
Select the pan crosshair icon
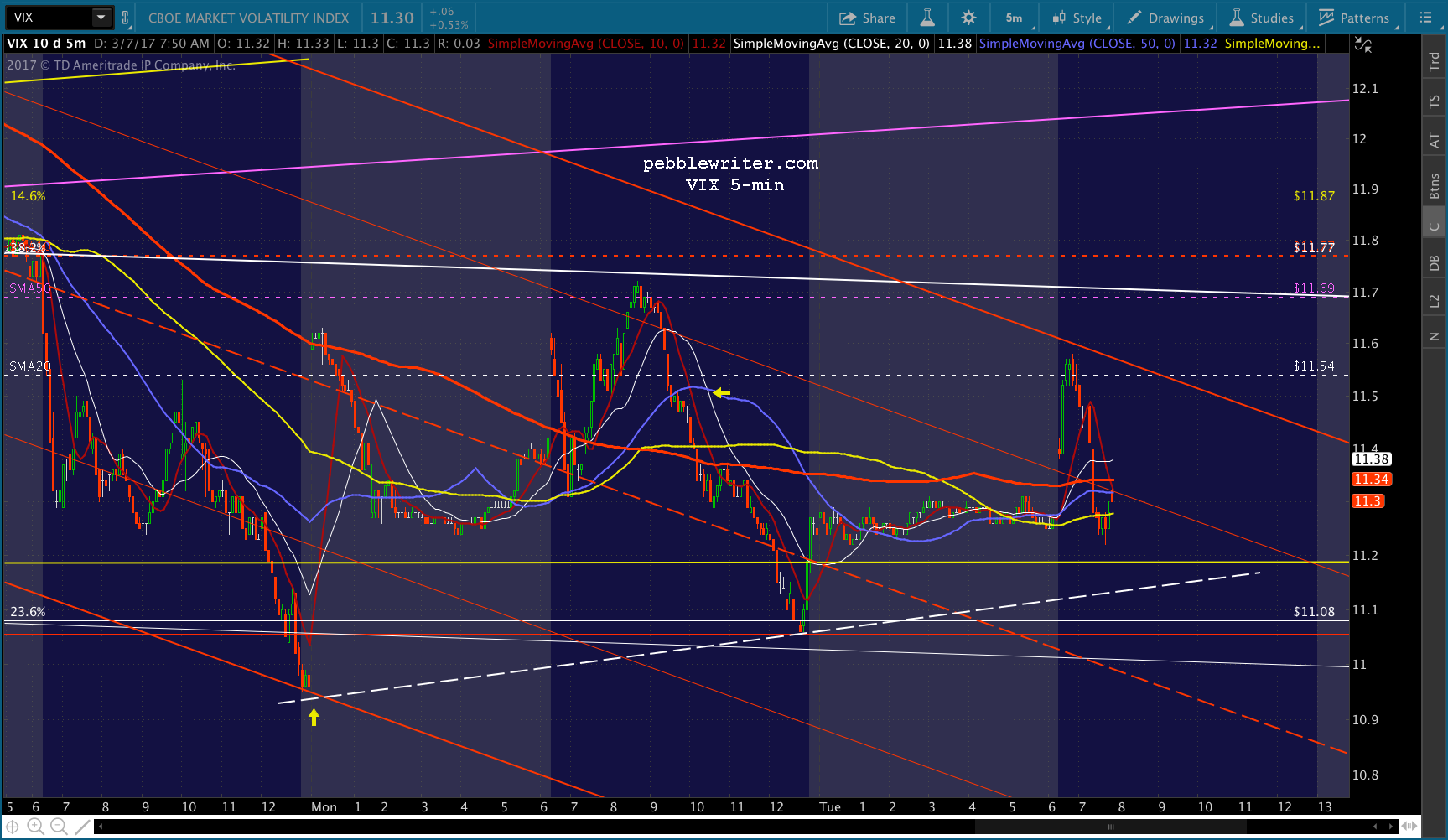(13, 827)
